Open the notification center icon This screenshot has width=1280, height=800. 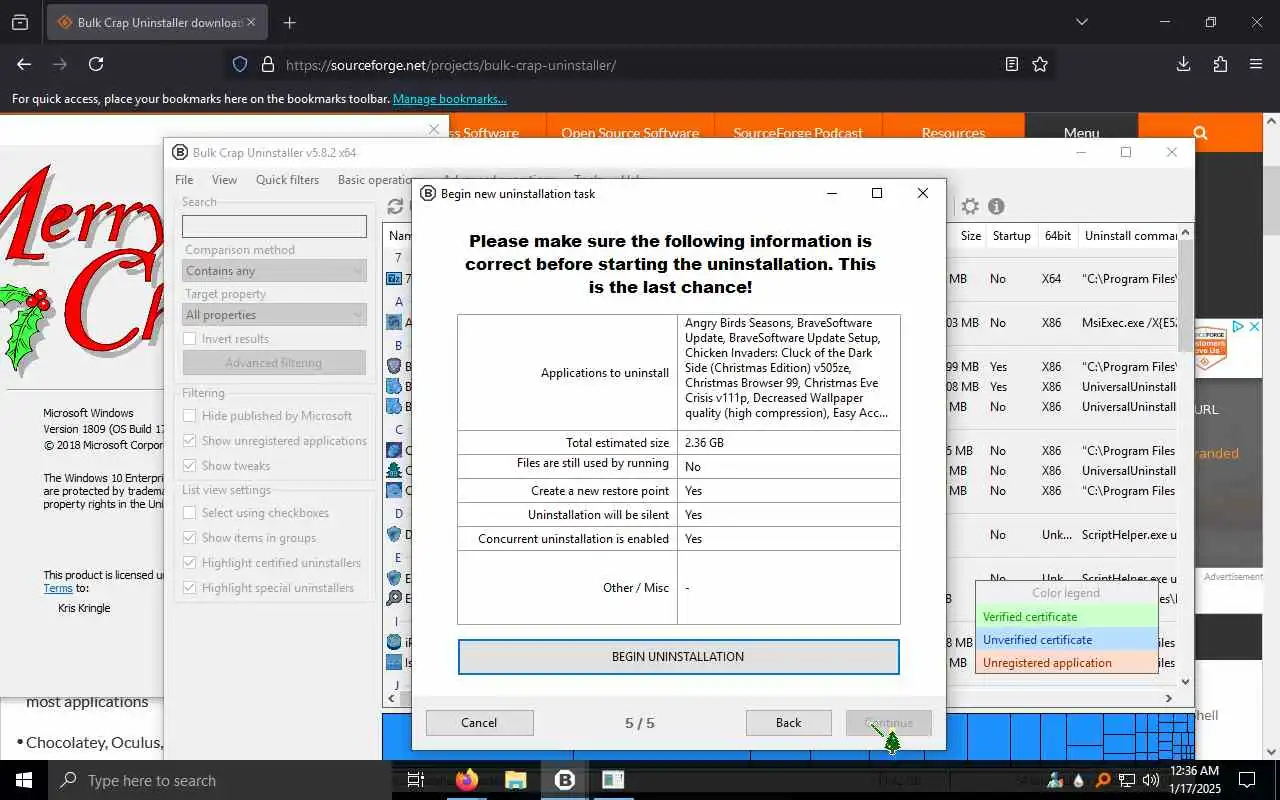click(1247, 780)
